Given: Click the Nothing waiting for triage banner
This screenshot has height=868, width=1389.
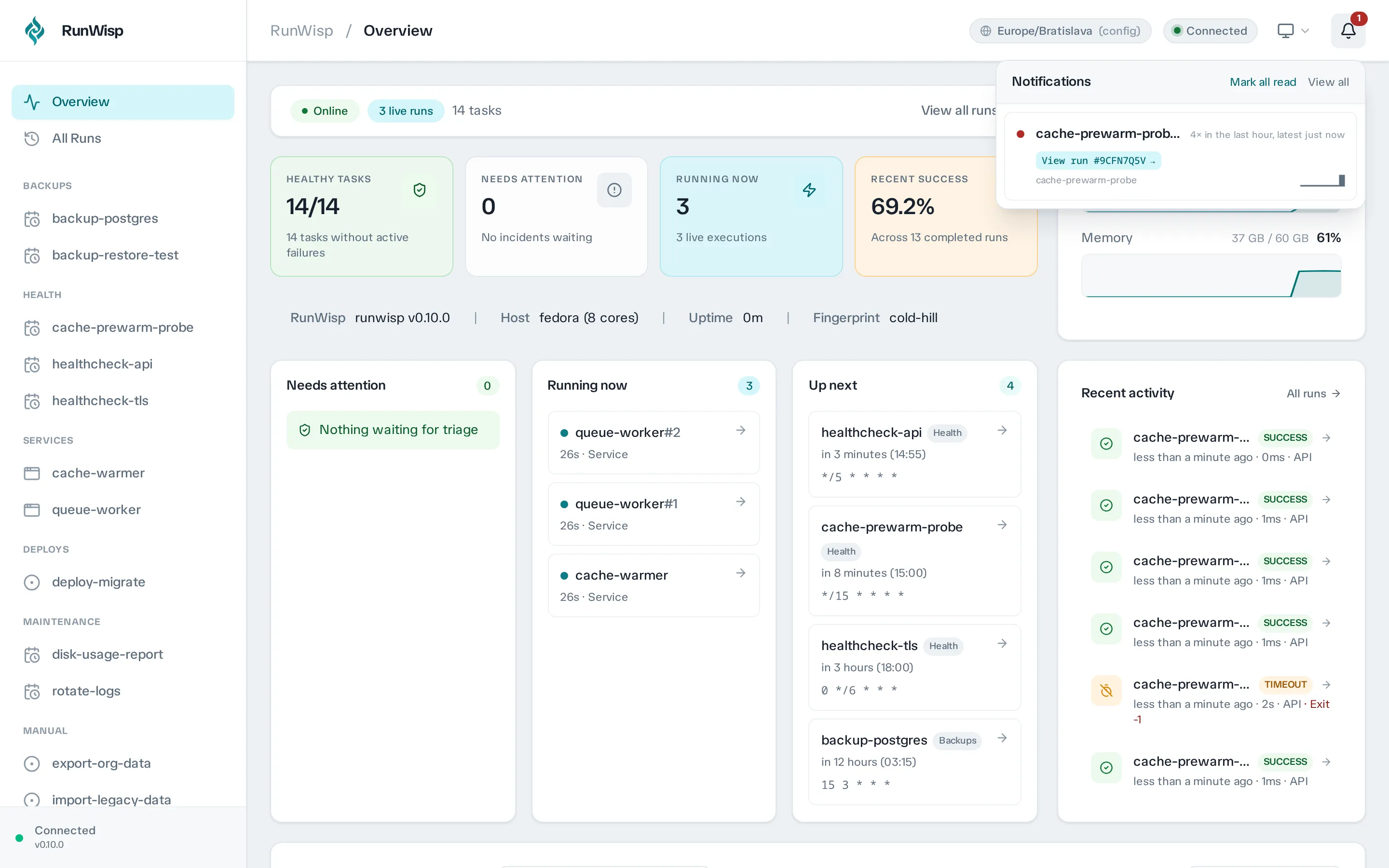Looking at the screenshot, I should point(393,430).
